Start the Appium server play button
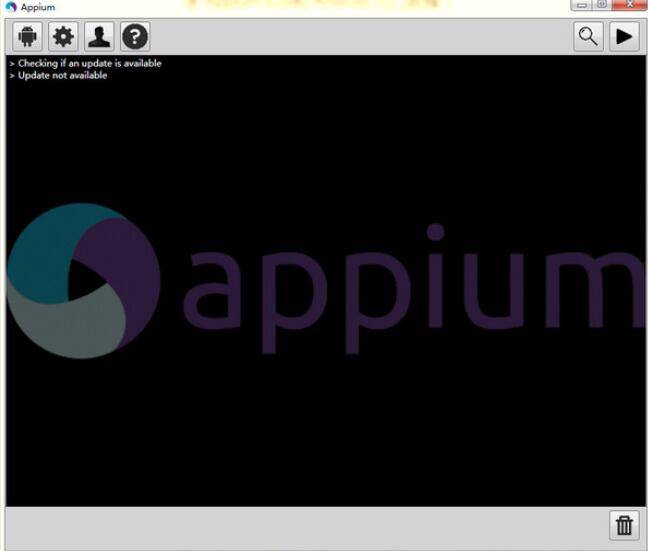648x551 pixels. coord(624,36)
